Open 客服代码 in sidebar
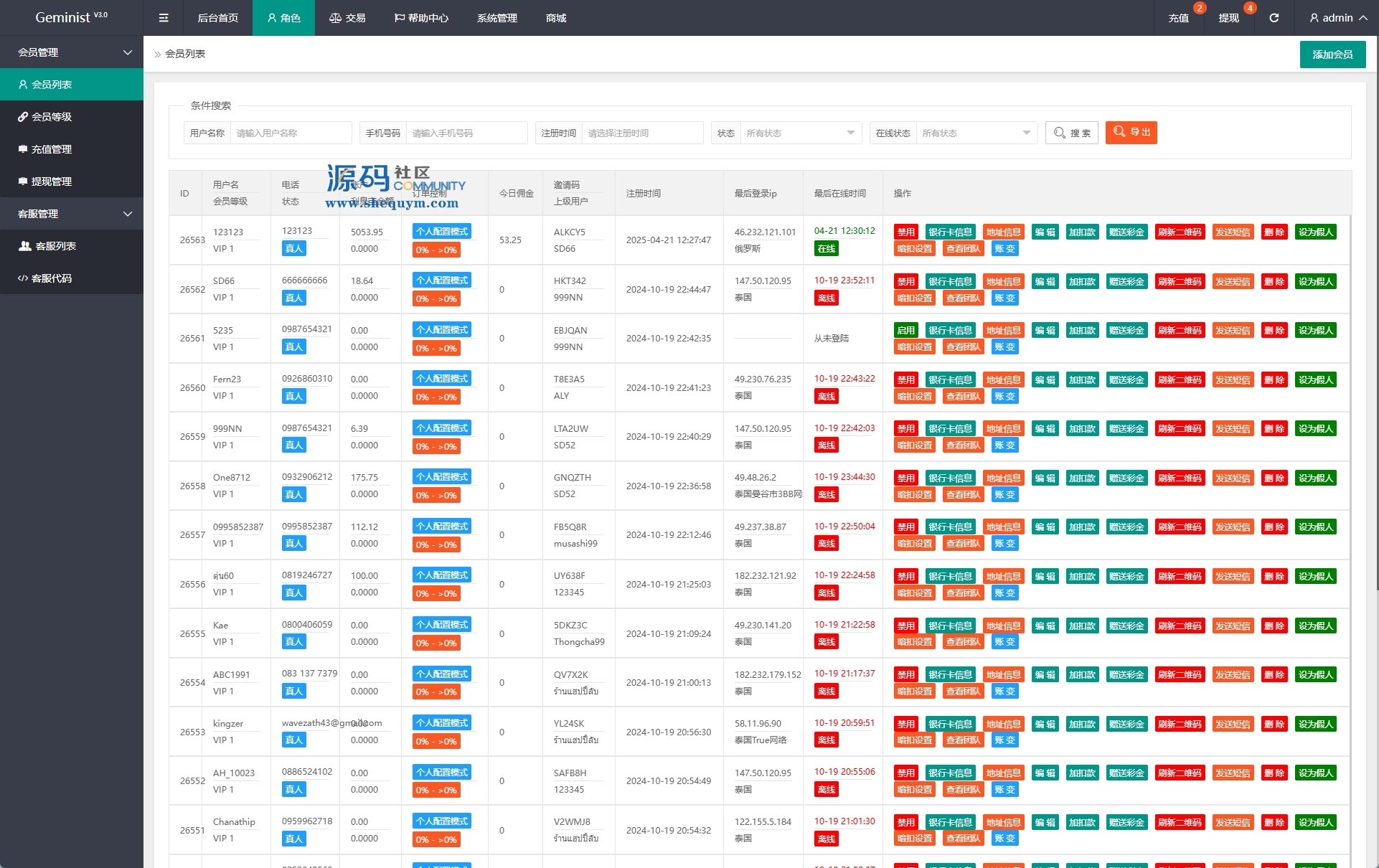This screenshot has height=868, width=1379. [x=52, y=278]
